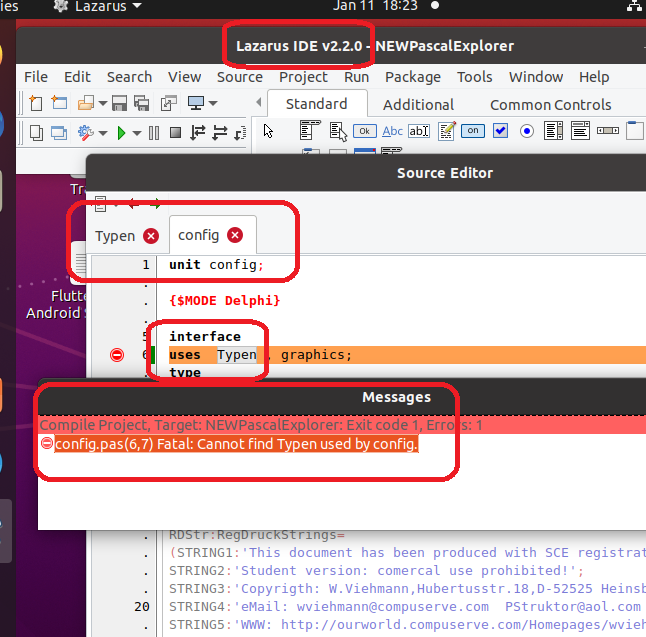Screen dimensions: 646x637
Task: Toggle form/unit view icon
Action: point(169,103)
